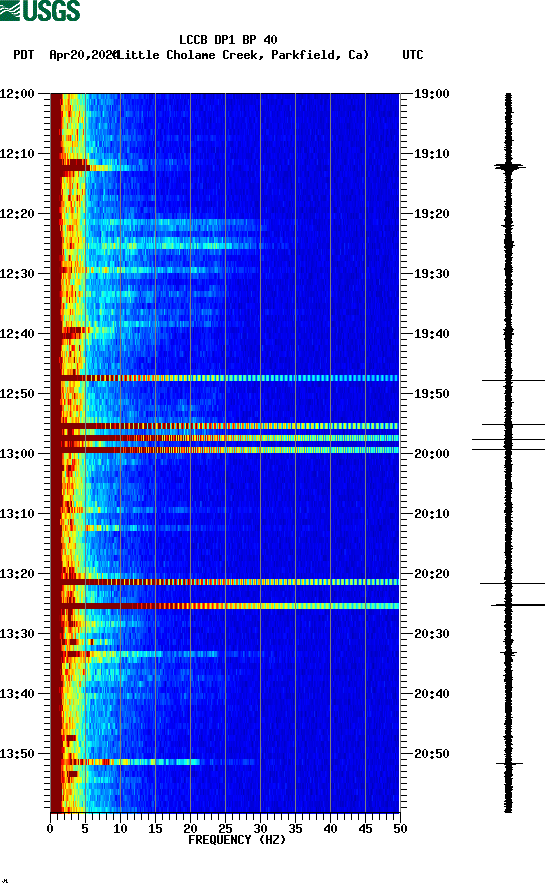Click the '15' frequency axis label
This screenshot has height=892, width=552.
tap(155, 828)
